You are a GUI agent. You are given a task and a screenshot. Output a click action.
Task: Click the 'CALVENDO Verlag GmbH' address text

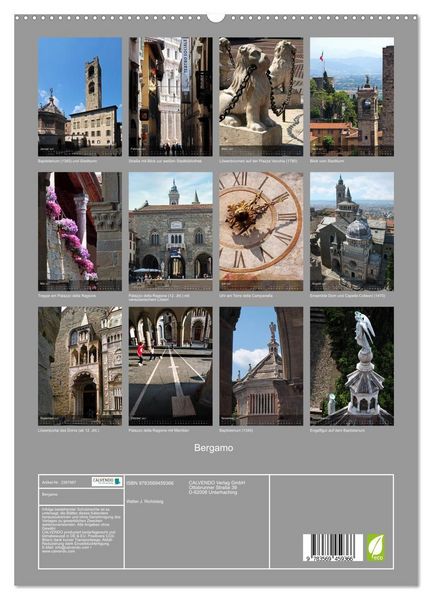217,488
